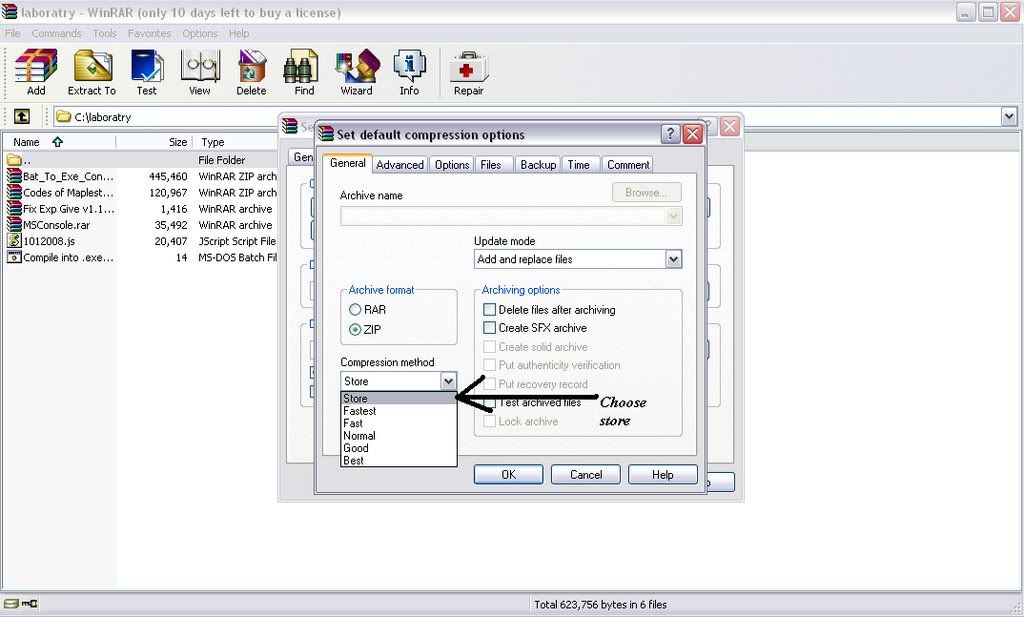1024x617 pixels.
Task: Click the Compression method dropdown arrow
Action: pos(448,381)
